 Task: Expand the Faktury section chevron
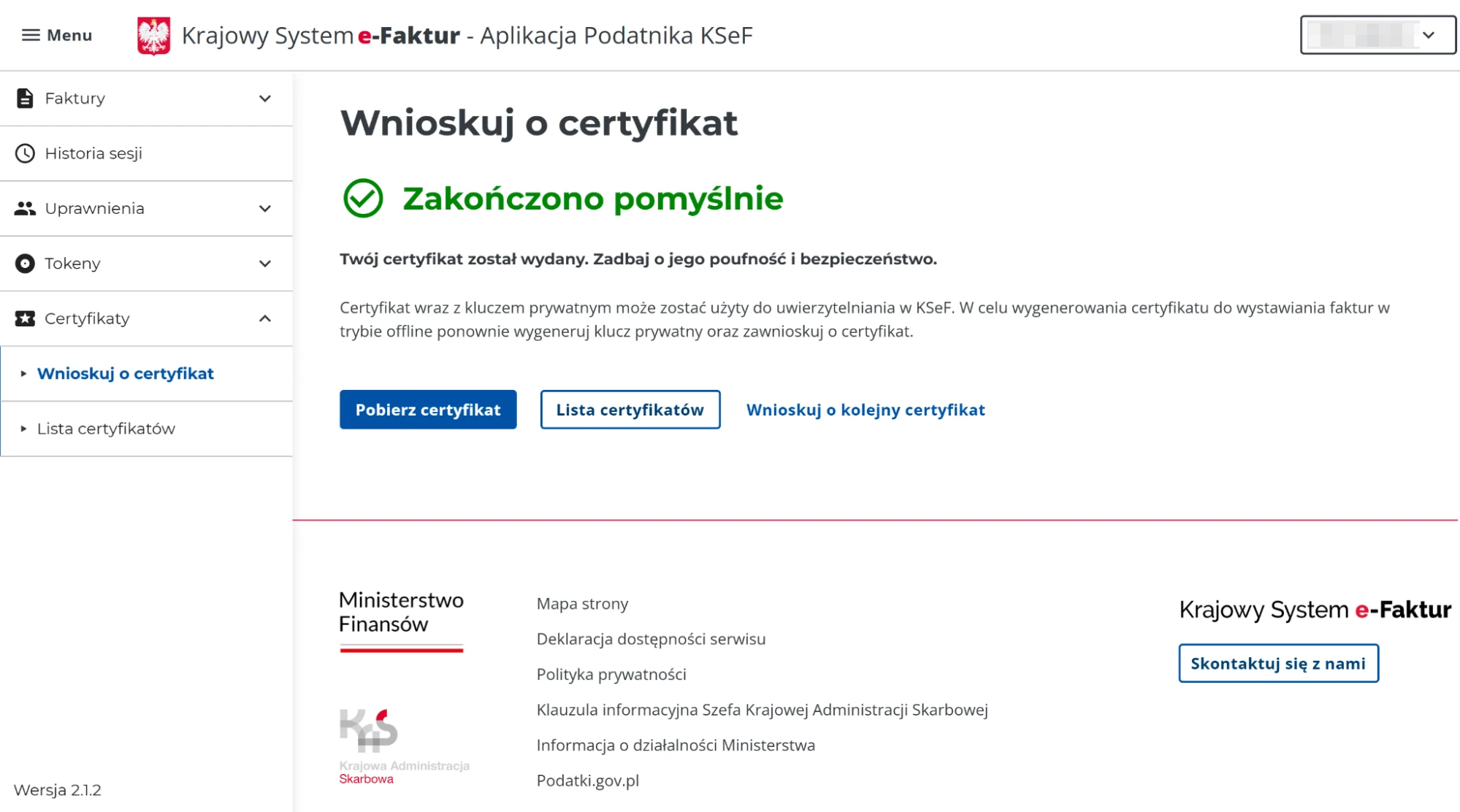pos(265,99)
